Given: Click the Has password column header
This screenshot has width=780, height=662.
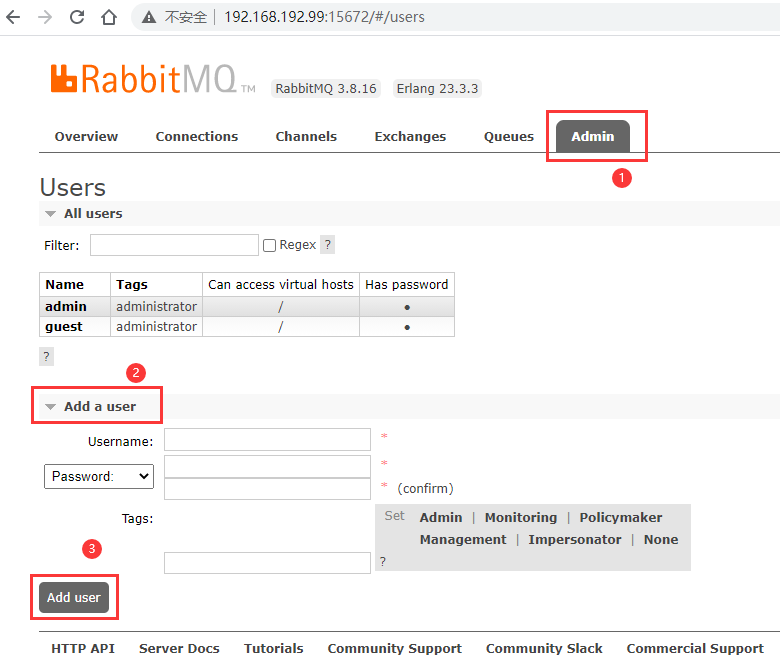Looking at the screenshot, I should point(407,284).
